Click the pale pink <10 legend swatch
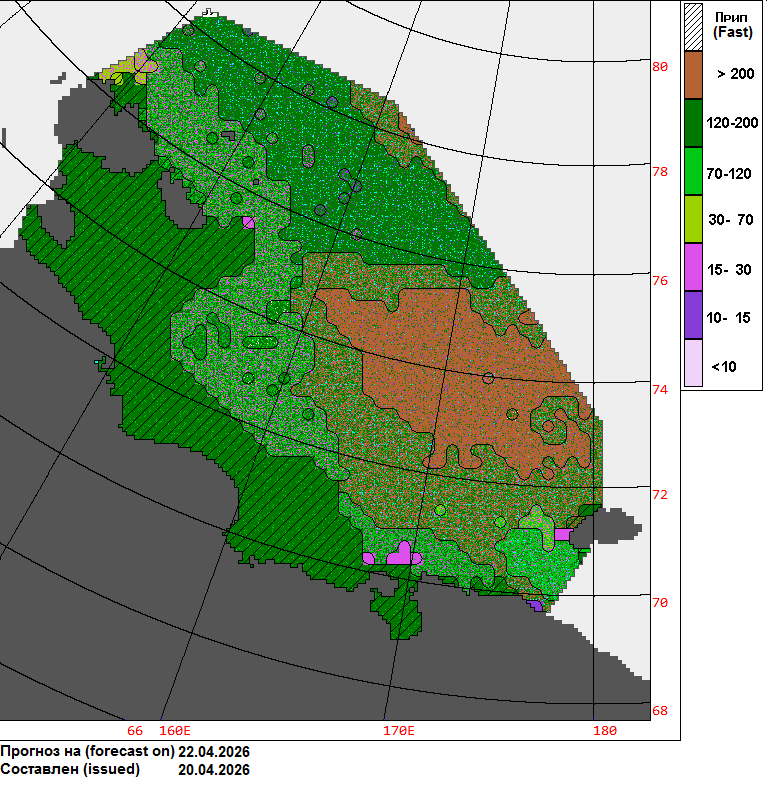775x786 pixels. (694, 365)
